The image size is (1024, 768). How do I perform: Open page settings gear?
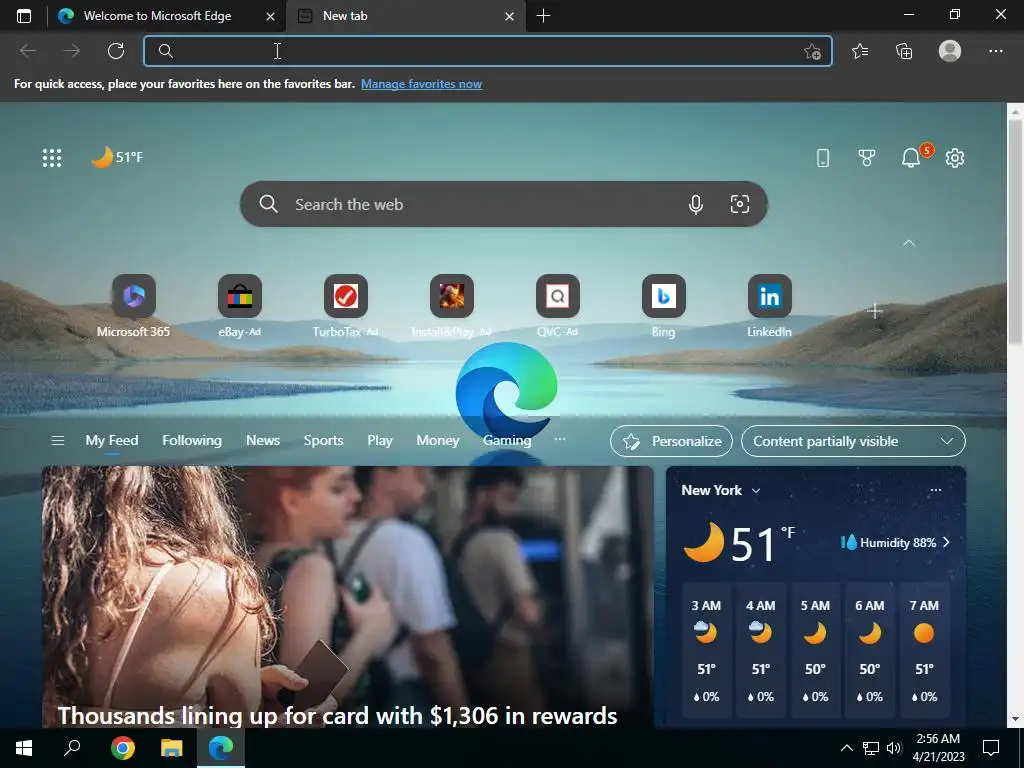click(955, 157)
